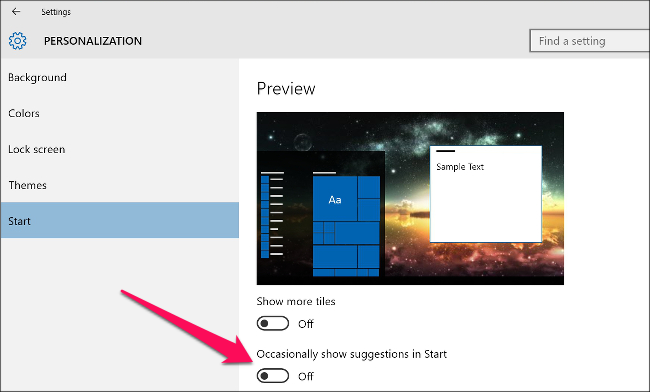Click the Aa tile in preview

pyautogui.click(x=335, y=198)
